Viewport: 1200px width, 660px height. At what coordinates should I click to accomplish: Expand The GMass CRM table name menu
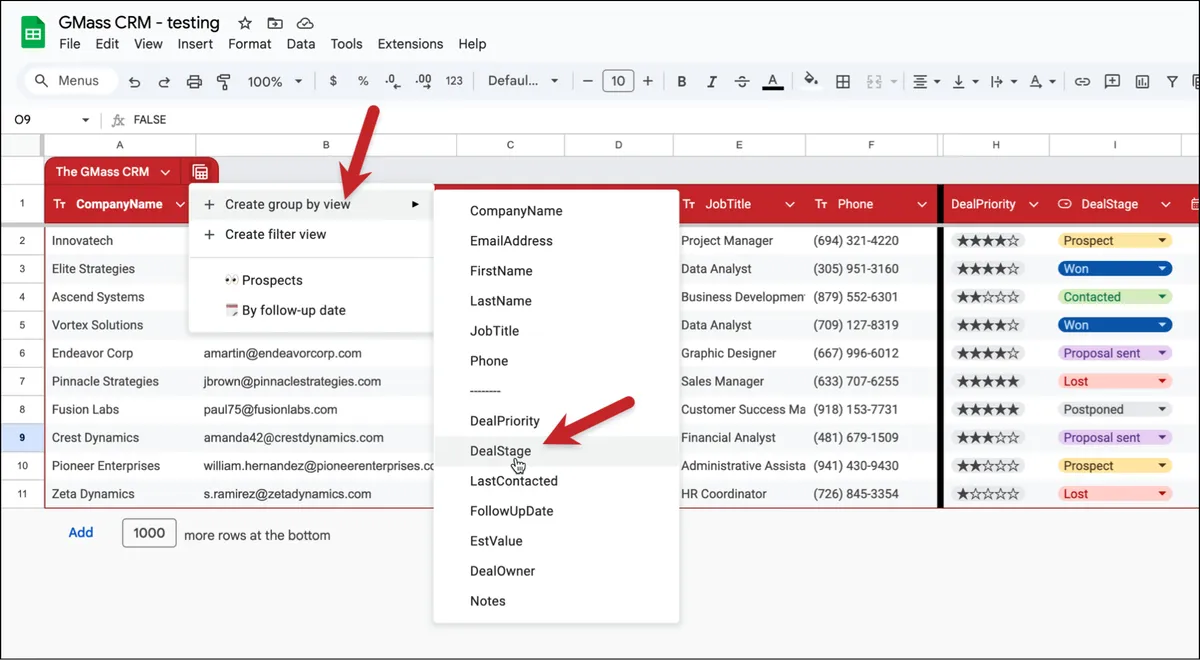(x=166, y=172)
